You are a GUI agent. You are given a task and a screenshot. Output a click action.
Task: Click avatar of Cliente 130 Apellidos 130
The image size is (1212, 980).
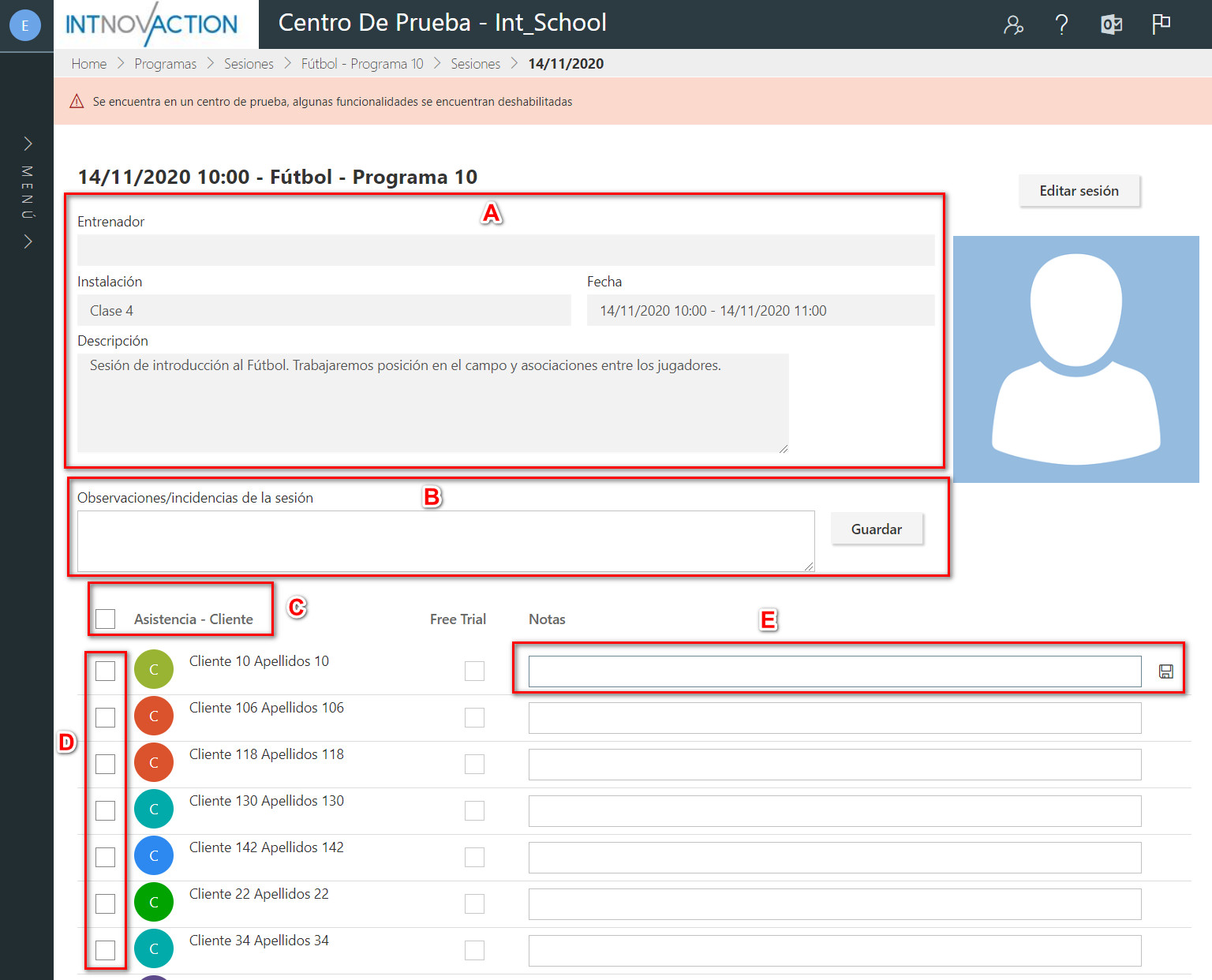(154, 809)
